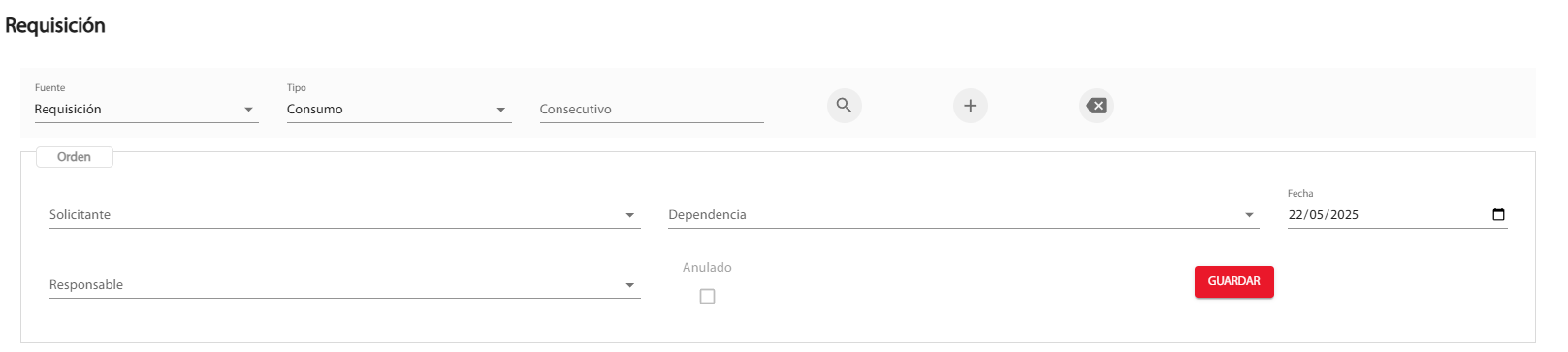Image resolution: width=1568 pixels, height=352 pixels.
Task: Toggle the Anulado checkbox
Action: point(707,296)
